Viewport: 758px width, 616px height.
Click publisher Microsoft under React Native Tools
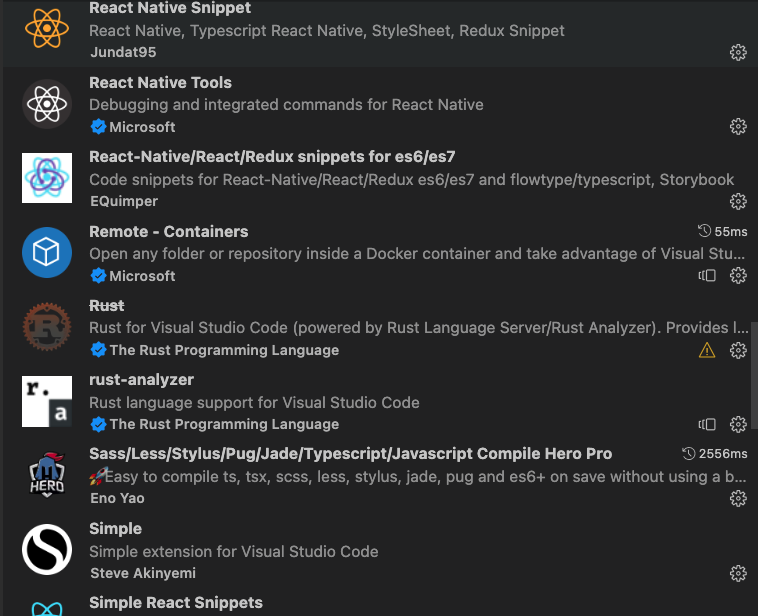(142, 127)
